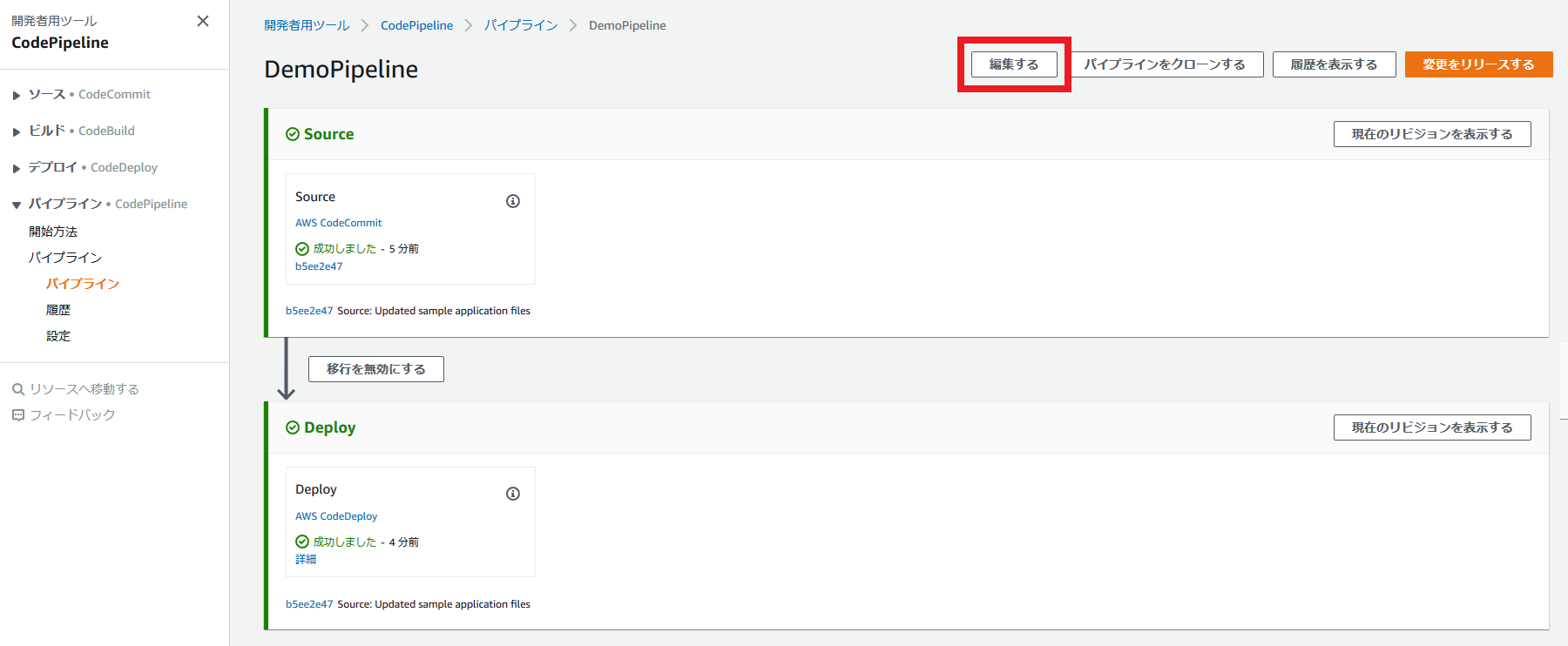The image size is (1568, 646).
Task: Open 開発者用ツール breadcrumb link
Action: click(307, 25)
